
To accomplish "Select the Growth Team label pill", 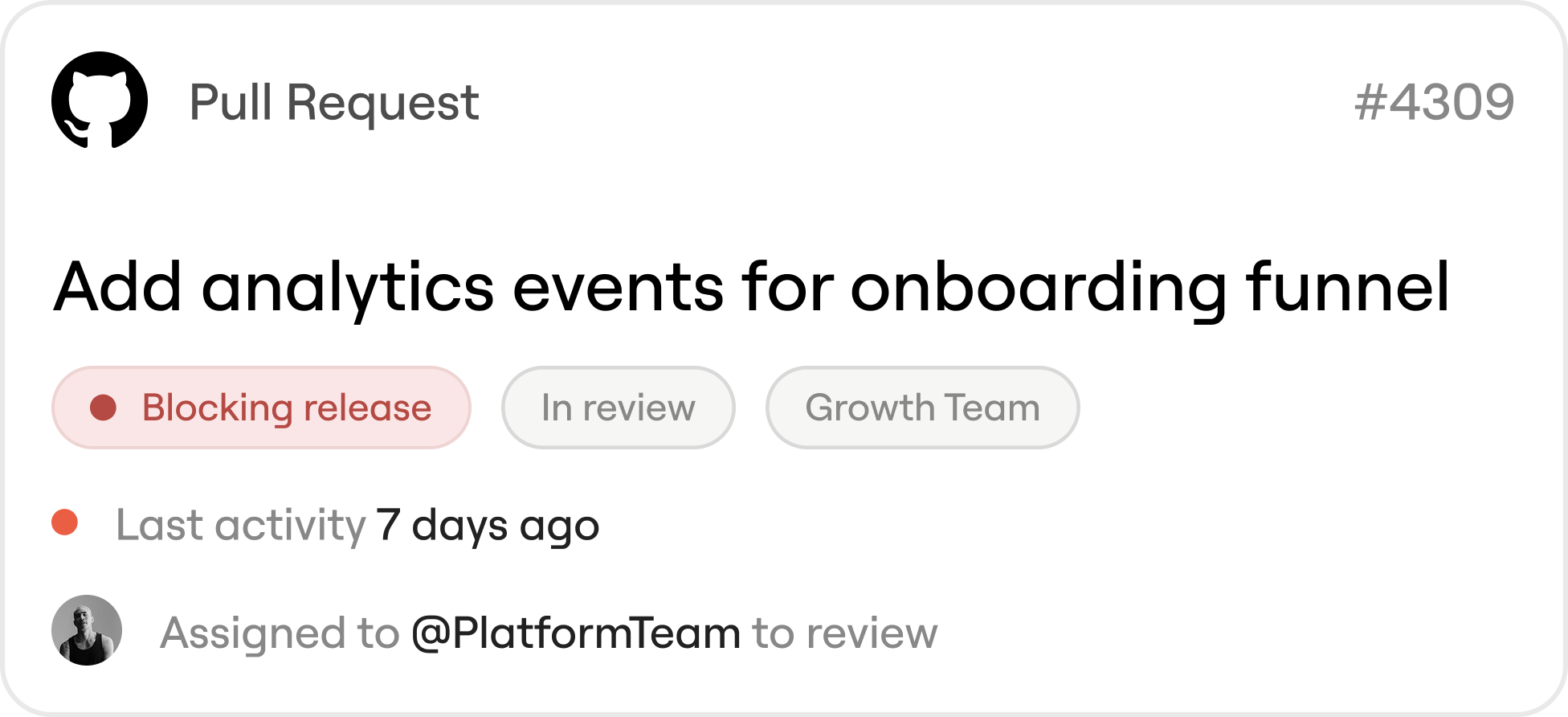I will 922,408.
